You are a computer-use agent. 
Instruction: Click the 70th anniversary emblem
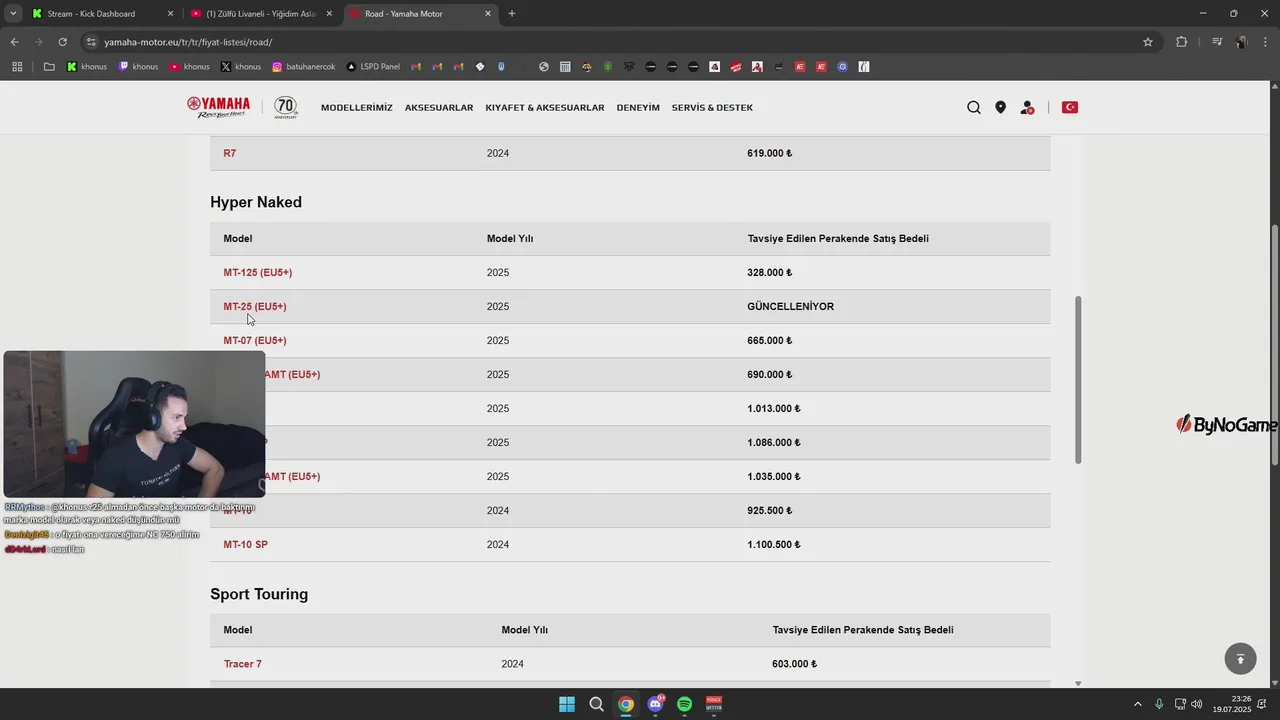(x=286, y=107)
